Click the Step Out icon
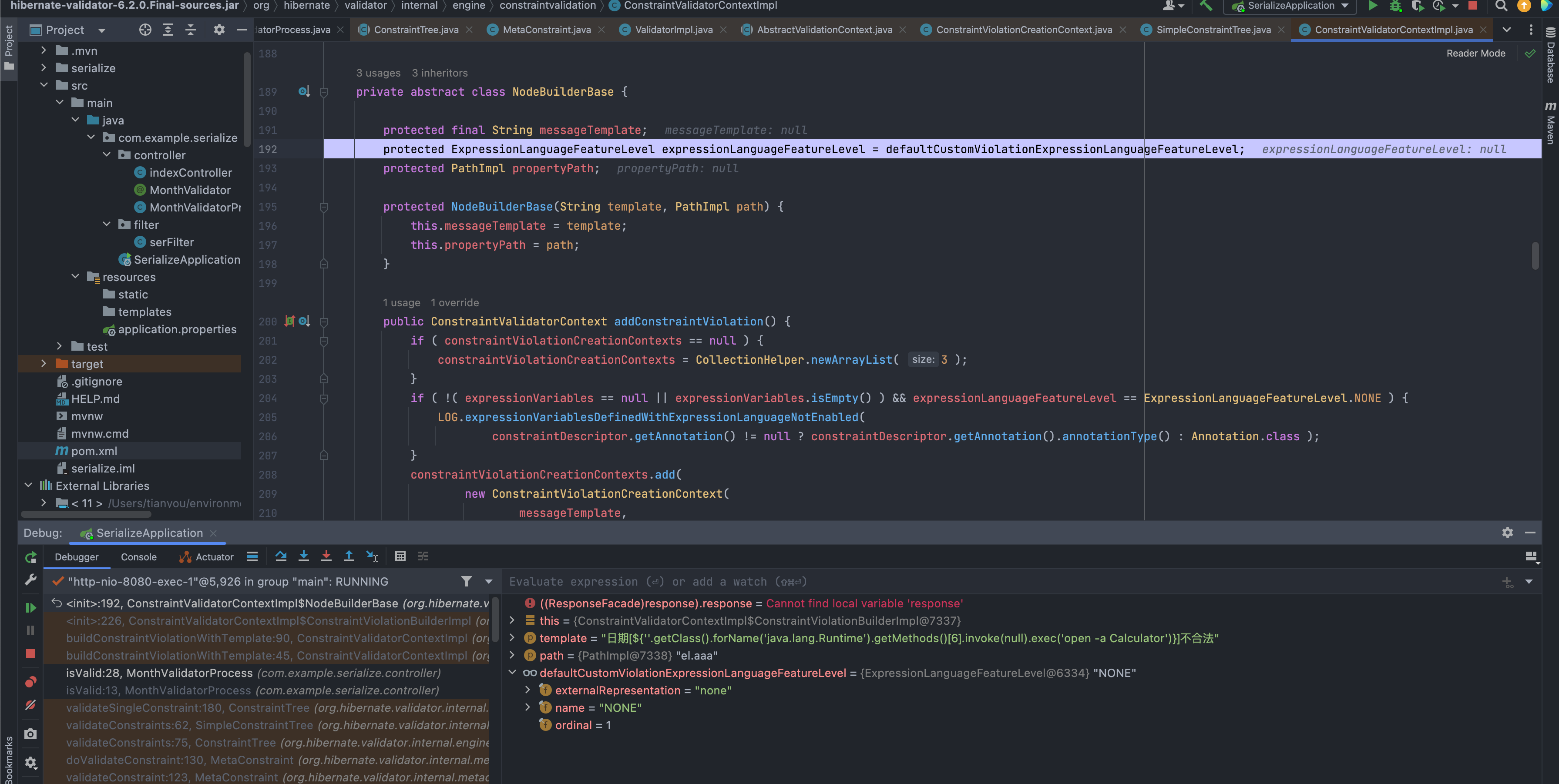 click(x=349, y=556)
